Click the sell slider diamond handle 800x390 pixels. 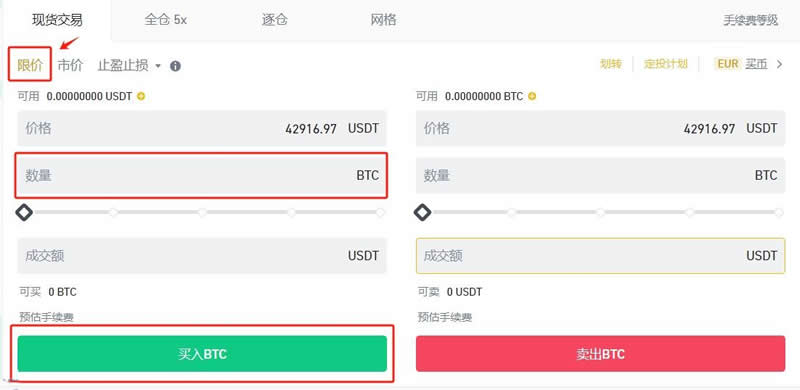point(422,212)
